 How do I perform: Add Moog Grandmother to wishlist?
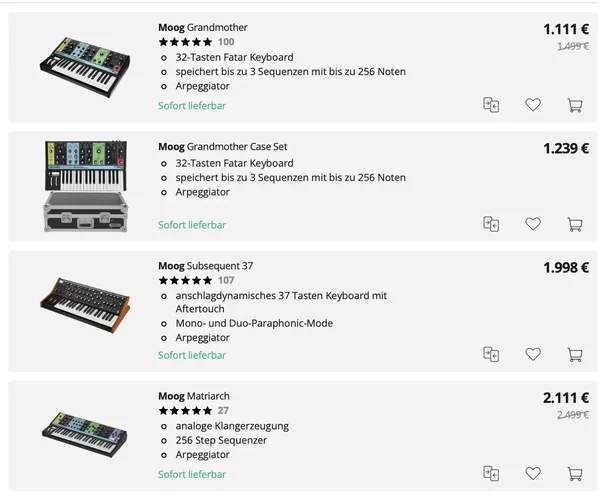click(533, 105)
